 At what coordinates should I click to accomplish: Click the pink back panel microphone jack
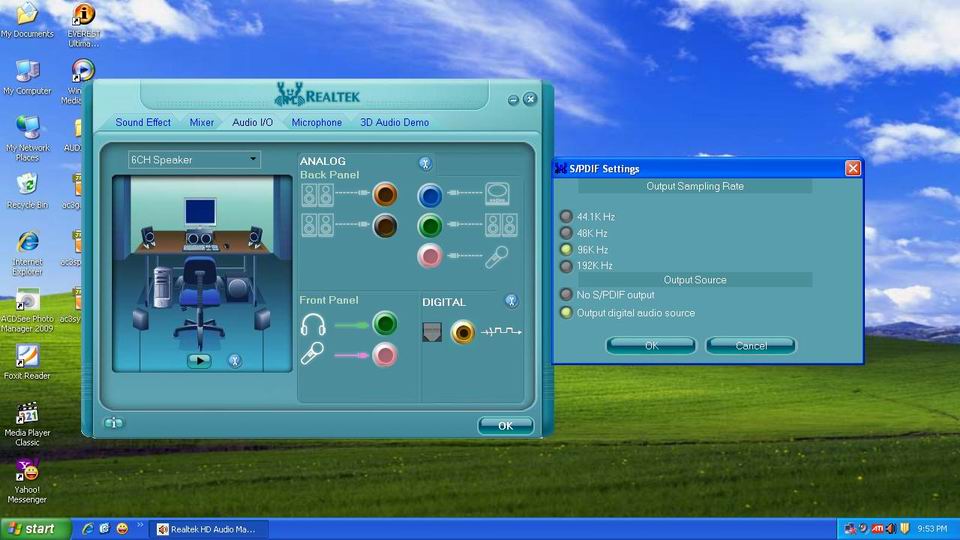pyautogui.click(x=430, y=256)
